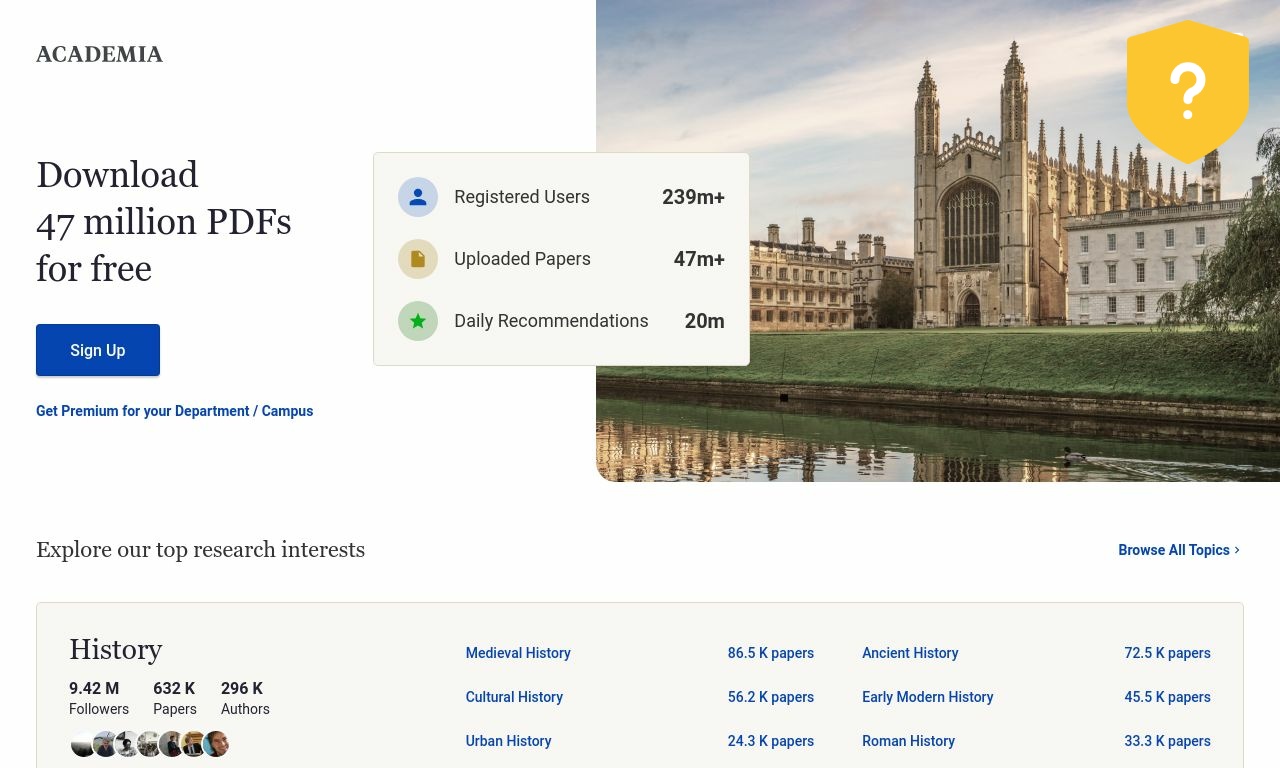This screenshot has width=1280, height=768.
Task: Click the Registered Users person icon
Action: coord(418,197)
